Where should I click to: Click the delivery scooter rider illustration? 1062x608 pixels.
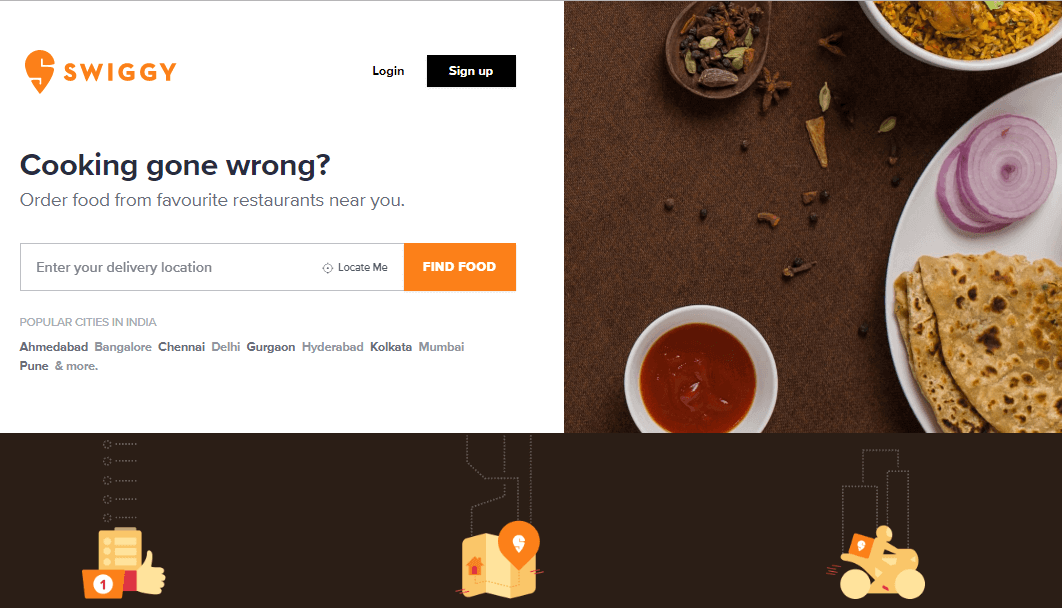[876, 563]
